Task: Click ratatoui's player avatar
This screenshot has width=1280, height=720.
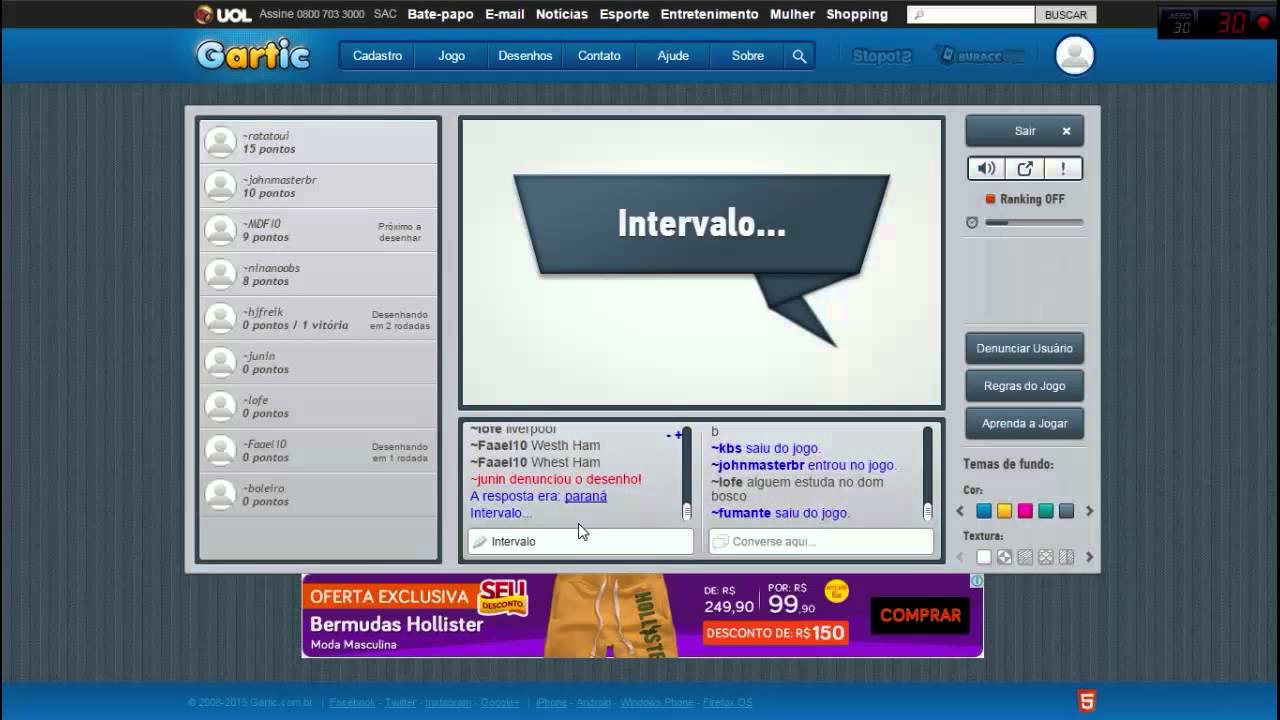Action: click(220, 142)
